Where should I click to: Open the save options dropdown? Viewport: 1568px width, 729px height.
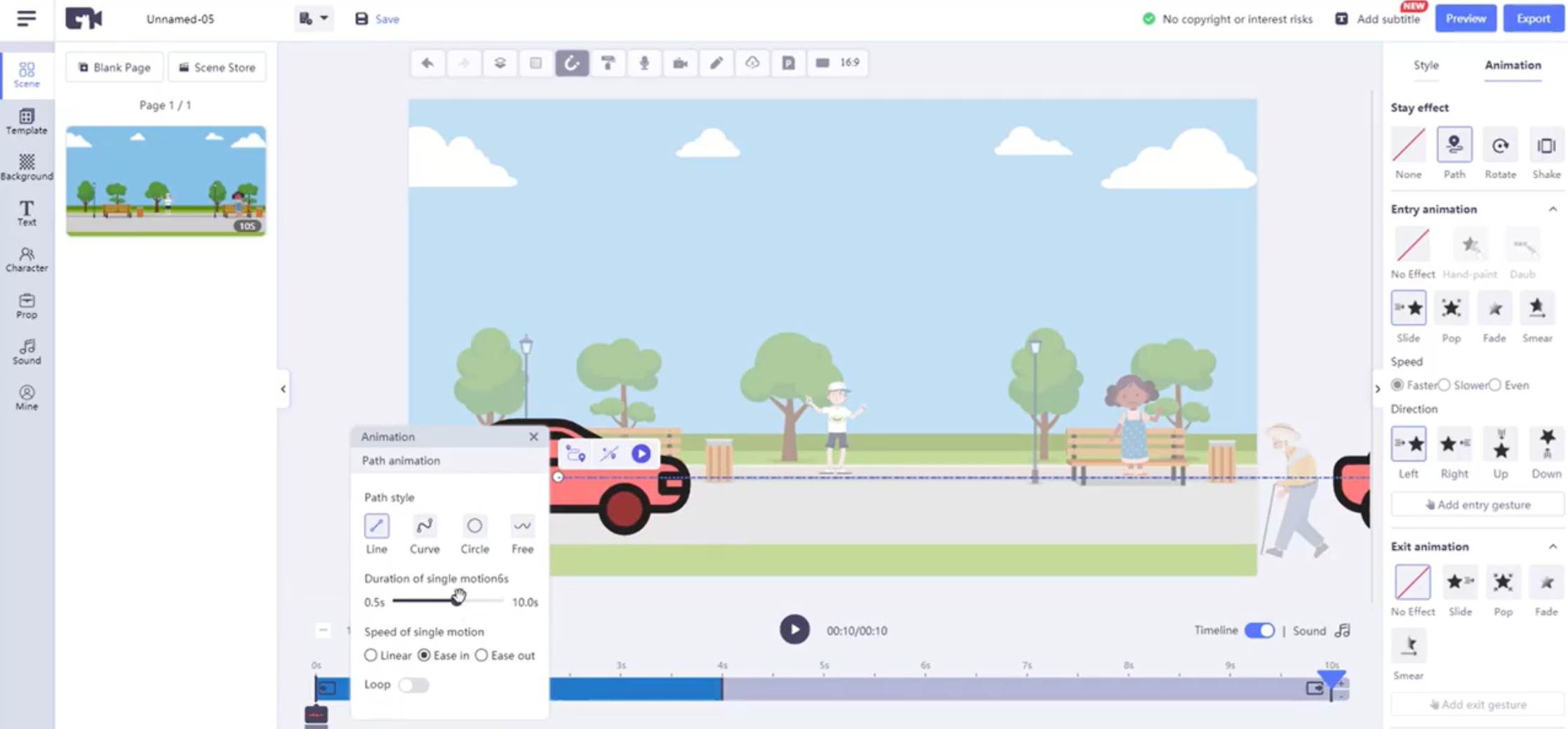(313, 19)
